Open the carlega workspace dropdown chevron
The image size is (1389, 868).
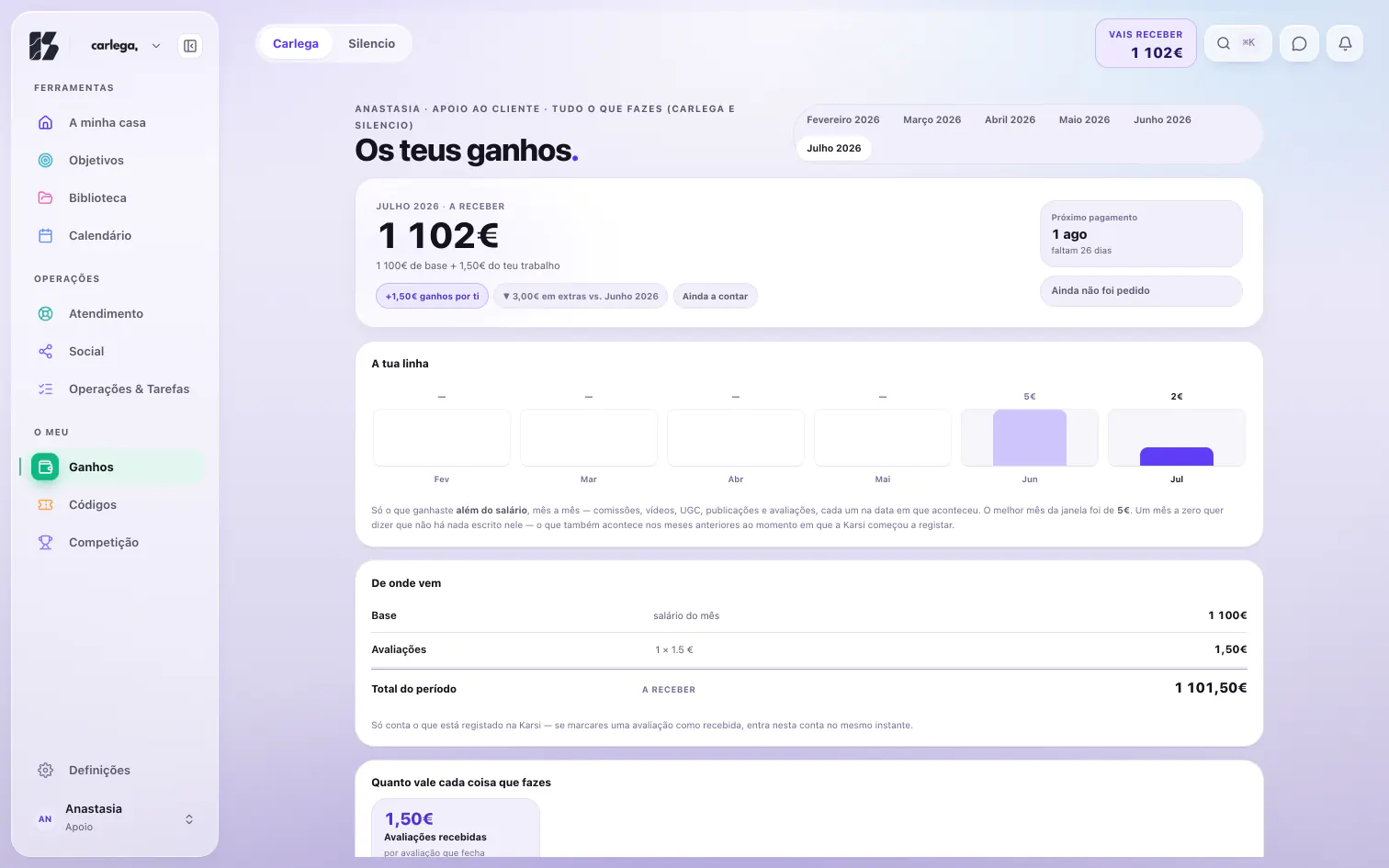(x=156, y=46)
